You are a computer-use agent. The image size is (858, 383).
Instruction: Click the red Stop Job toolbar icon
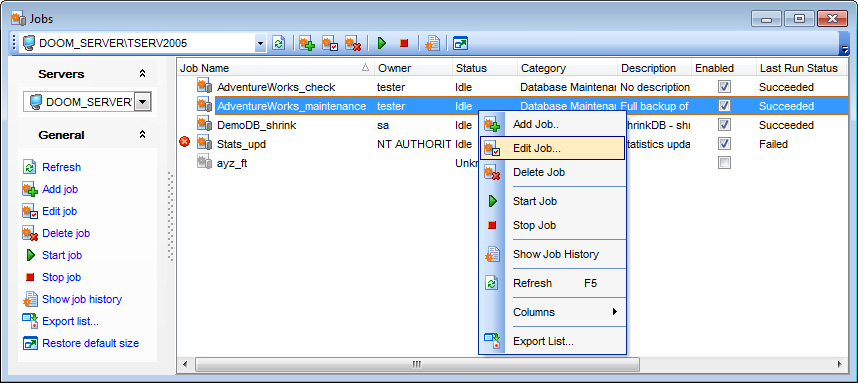(404, 43)
